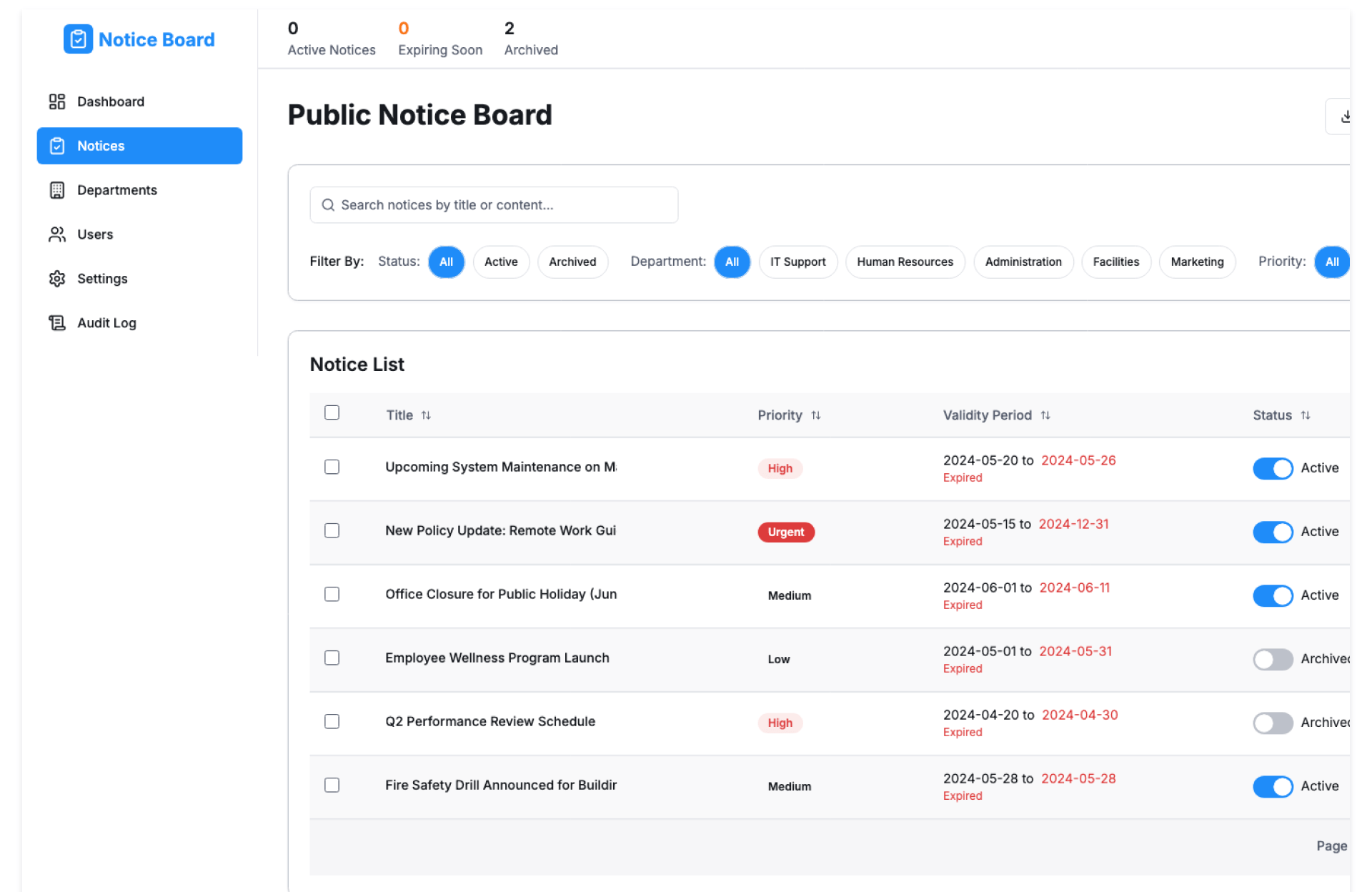Screen dimensions: 1372x892
Task: Enable the Employee Wellness Program Launch toggle
Action: click(1272, 659)
